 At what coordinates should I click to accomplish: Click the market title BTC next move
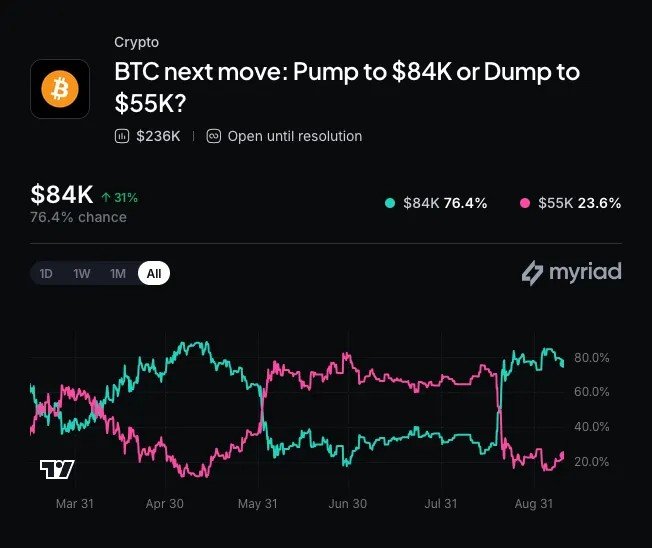click(347, 88)
